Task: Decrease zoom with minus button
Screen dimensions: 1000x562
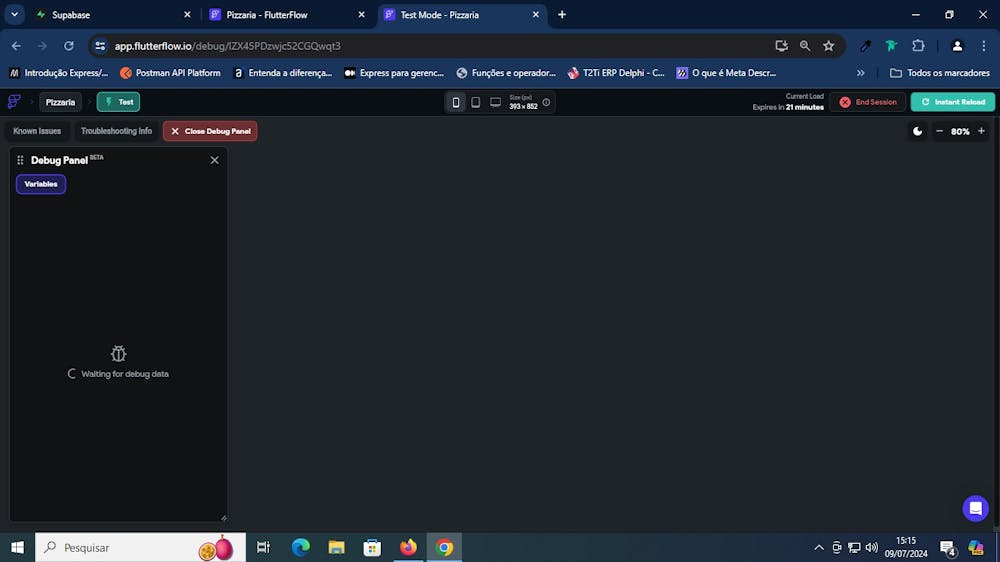Action: coord(939,131)
